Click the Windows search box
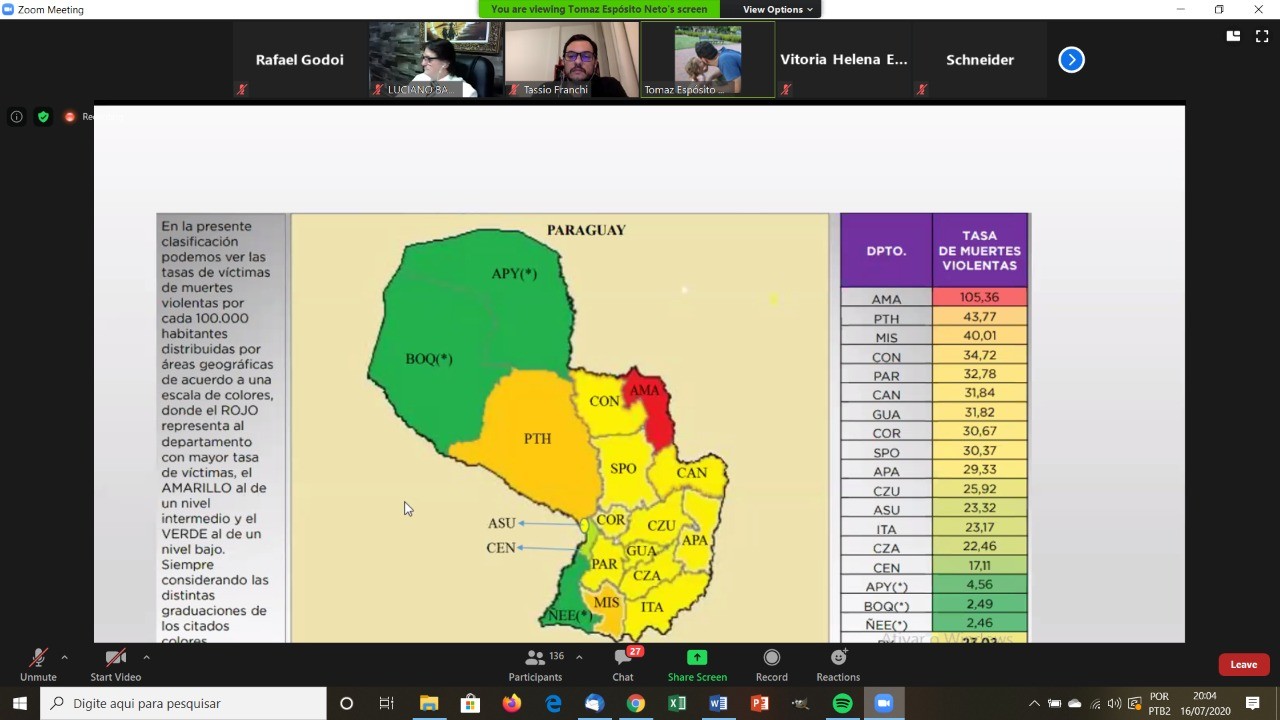Image resolution: width=1280 pixels, height=720 pixels. 184,703
